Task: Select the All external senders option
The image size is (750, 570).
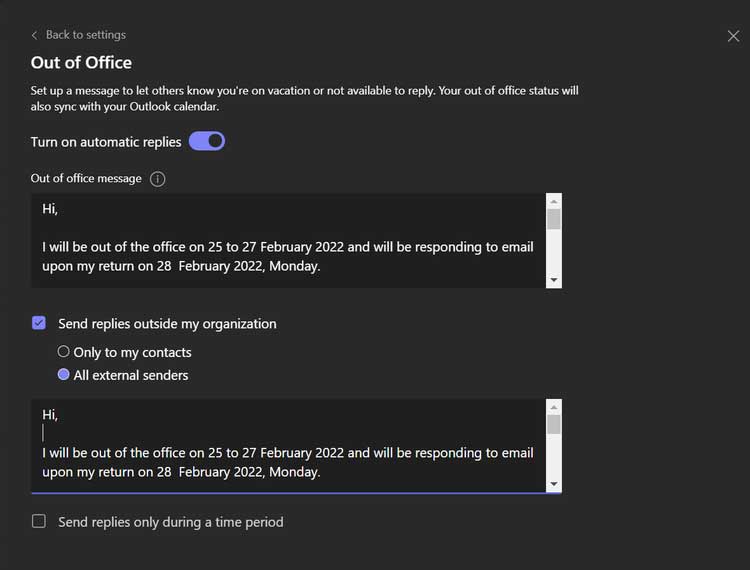Action: click(64, 375)
